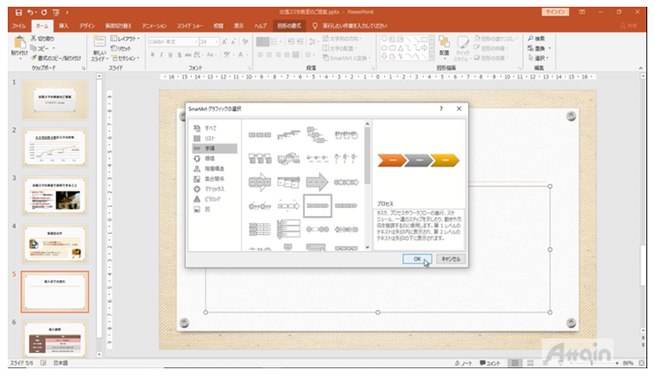This screenshot has height=376, width=655.
Task: Click the Cancel button in SmartArt dialog
Action: 451,259
